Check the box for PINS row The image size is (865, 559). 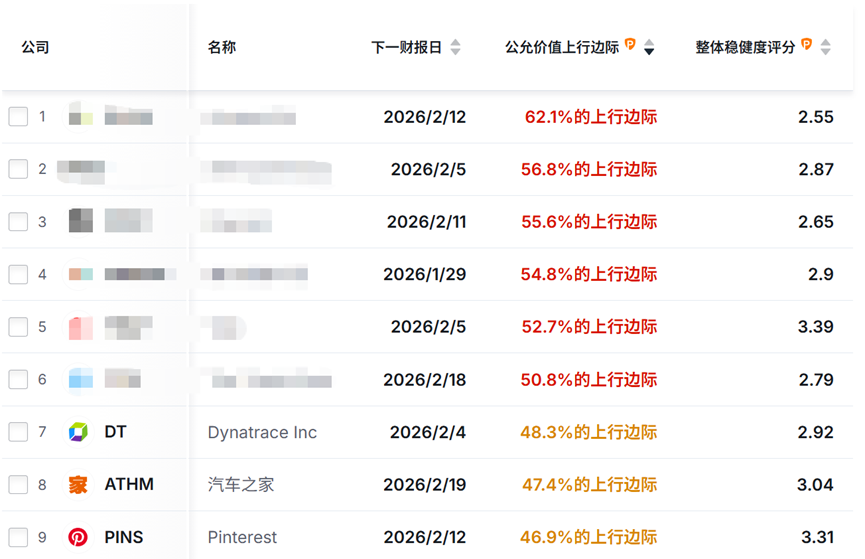pos(18,537)
